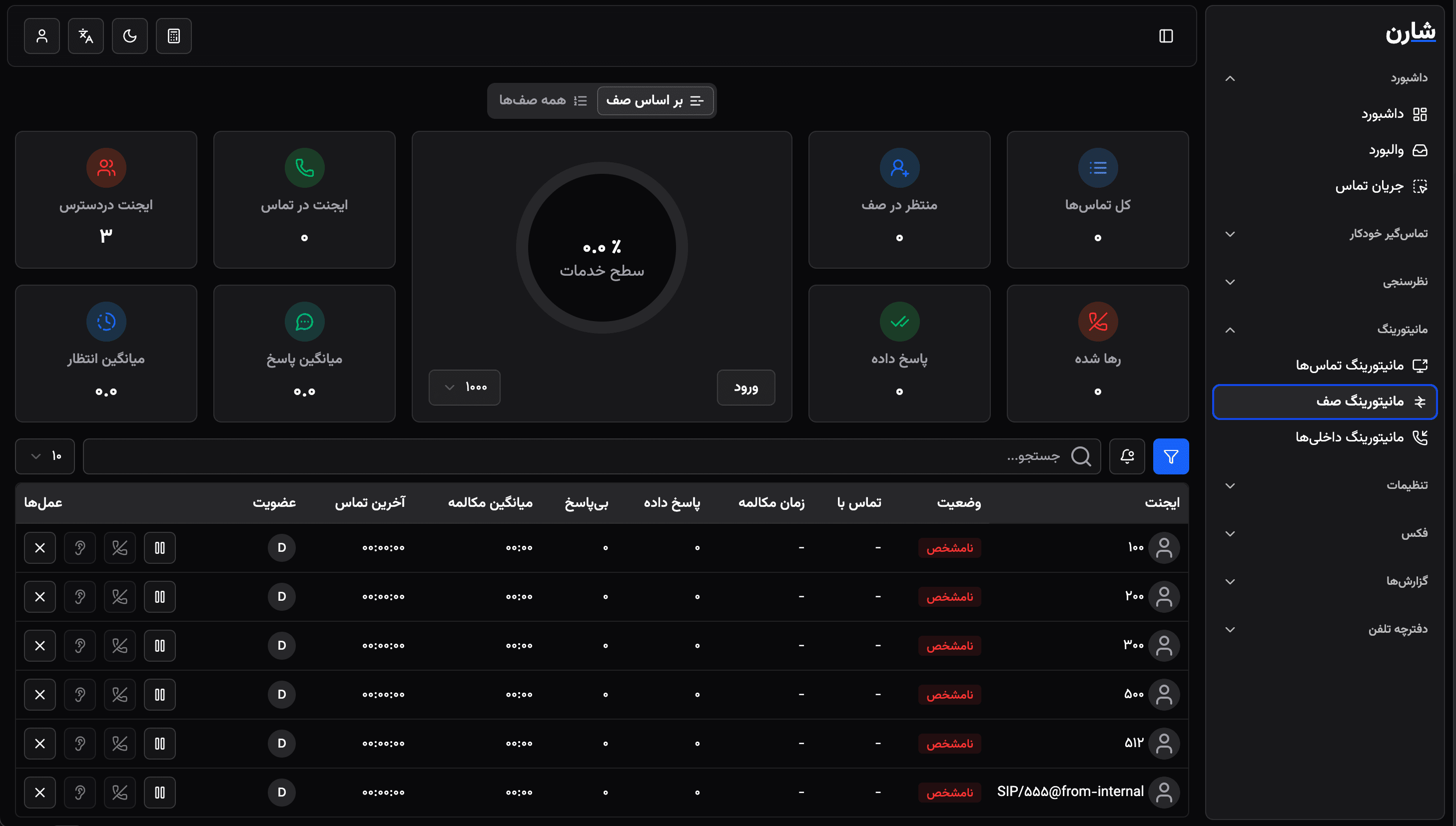
Task: Expand the «تماس‌گیر خودکار» section
Action: point(1326,234)
